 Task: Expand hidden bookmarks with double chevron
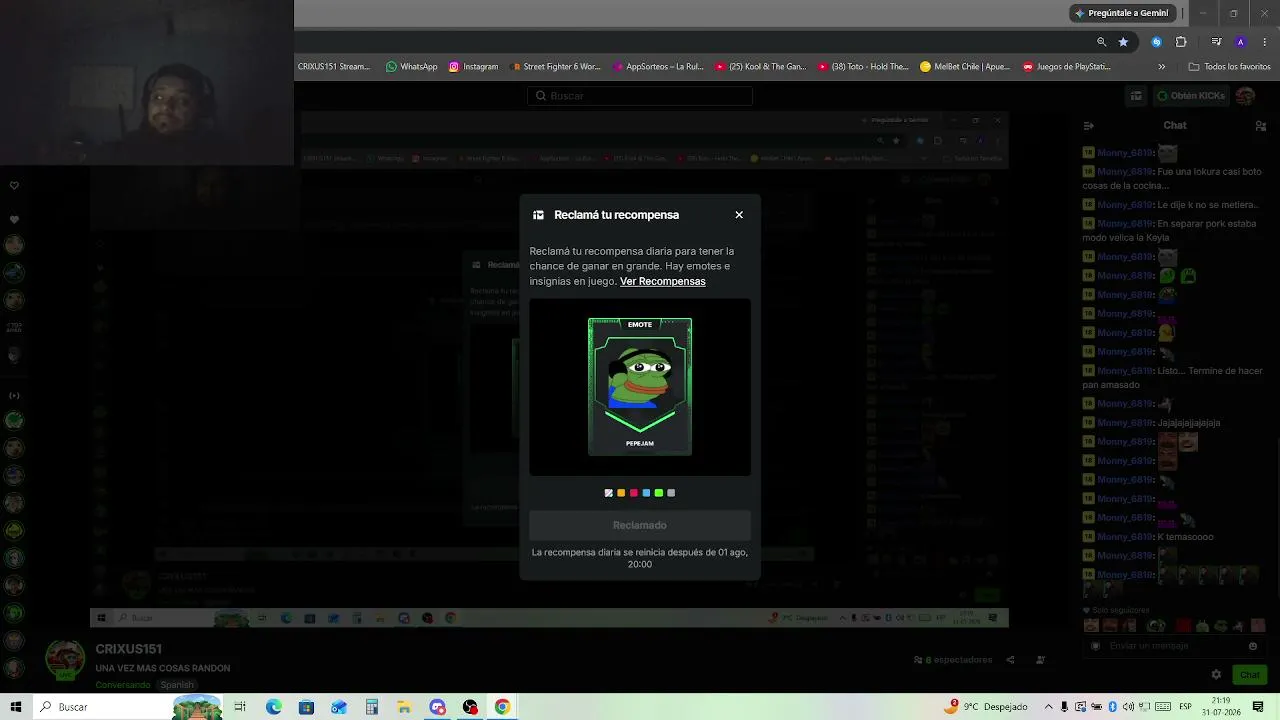tap(1161, 67)
